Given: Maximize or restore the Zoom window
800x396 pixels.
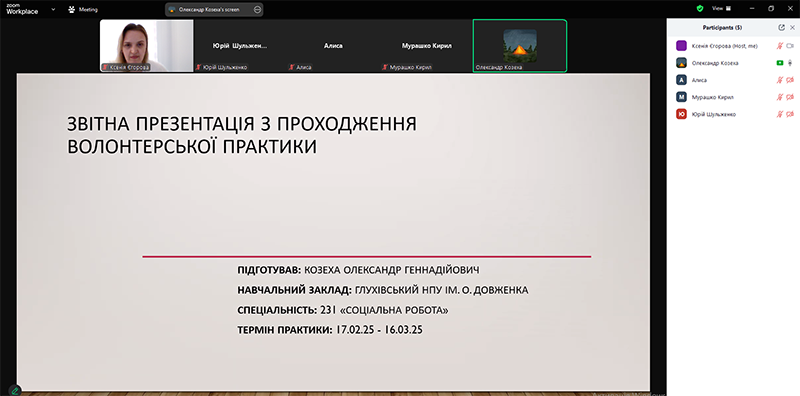Looking at the screenshot, I should [x=771, y=9].
